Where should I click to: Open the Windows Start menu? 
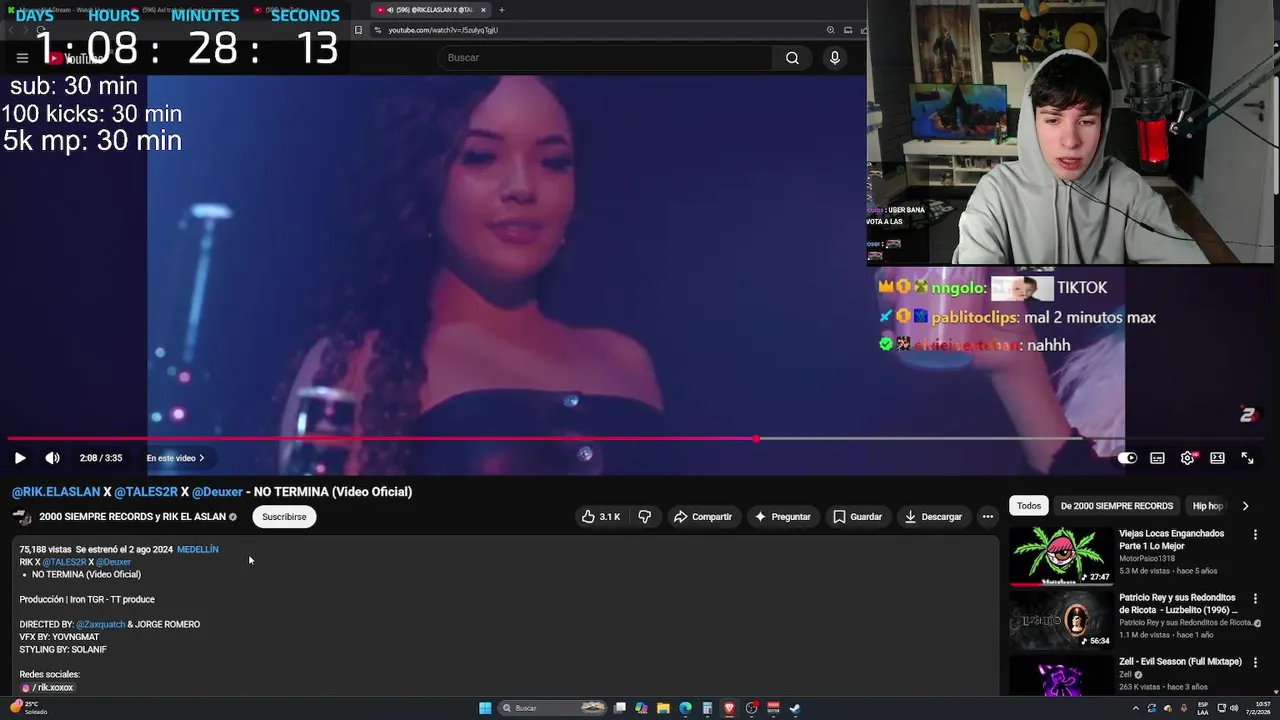tap(485, 708)
